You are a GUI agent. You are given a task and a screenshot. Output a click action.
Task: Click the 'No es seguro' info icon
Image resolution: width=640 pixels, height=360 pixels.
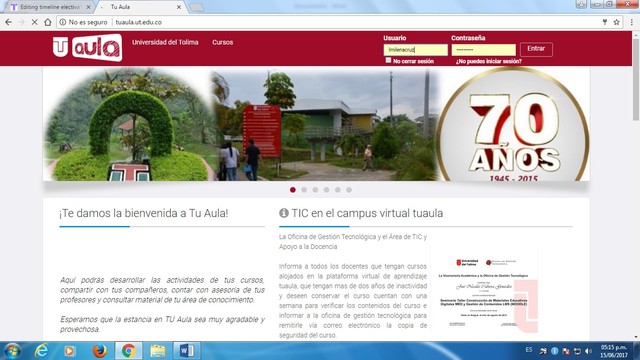[62, 22]
